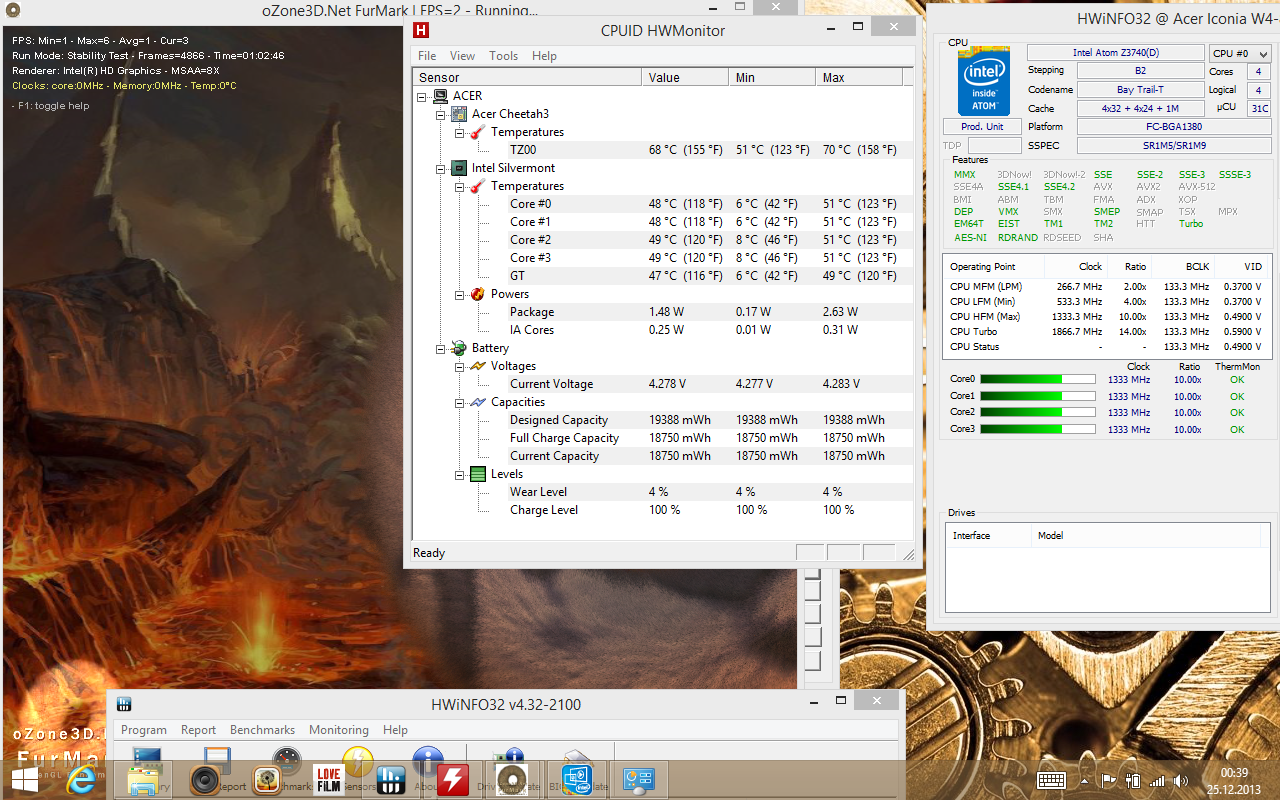Click the Battery icon in sensor tree
Image resolution: width=1280 pixels, height=800 pixels.
coord(459,348)
